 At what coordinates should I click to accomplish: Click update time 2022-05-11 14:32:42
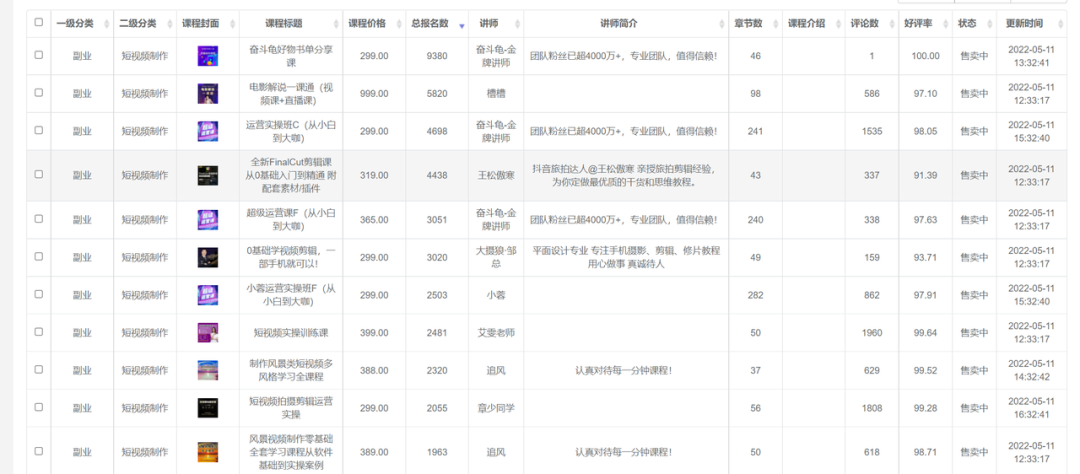click(1031, 371)
